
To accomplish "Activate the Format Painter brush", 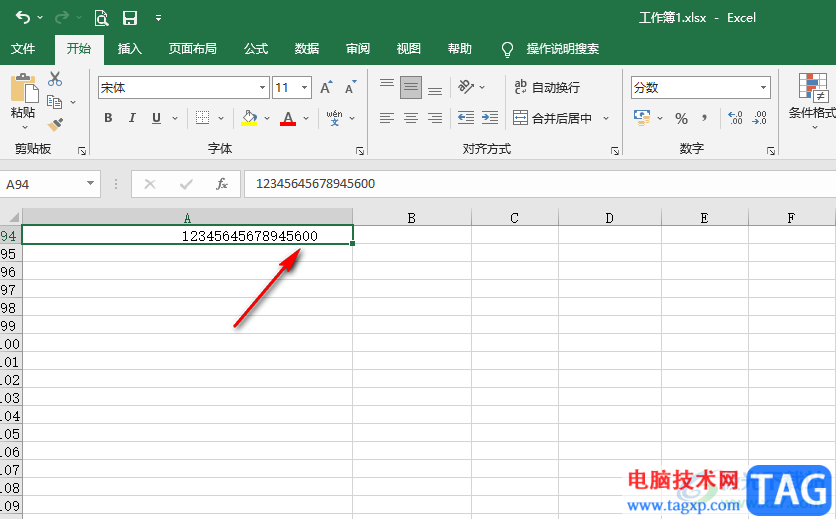I will tap(55, 124).
